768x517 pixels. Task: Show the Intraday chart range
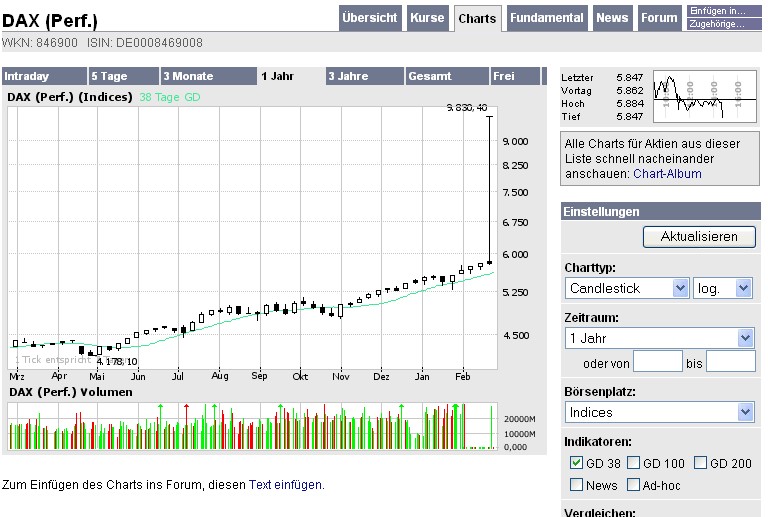click(x=44, y=76)
